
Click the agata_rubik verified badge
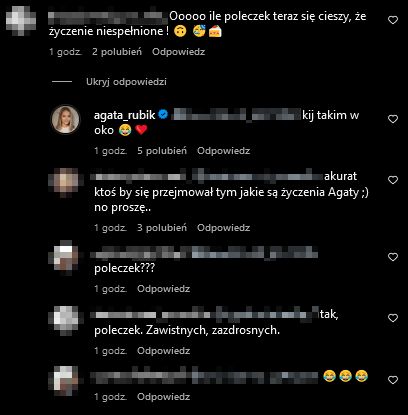[x=163, y=115]
